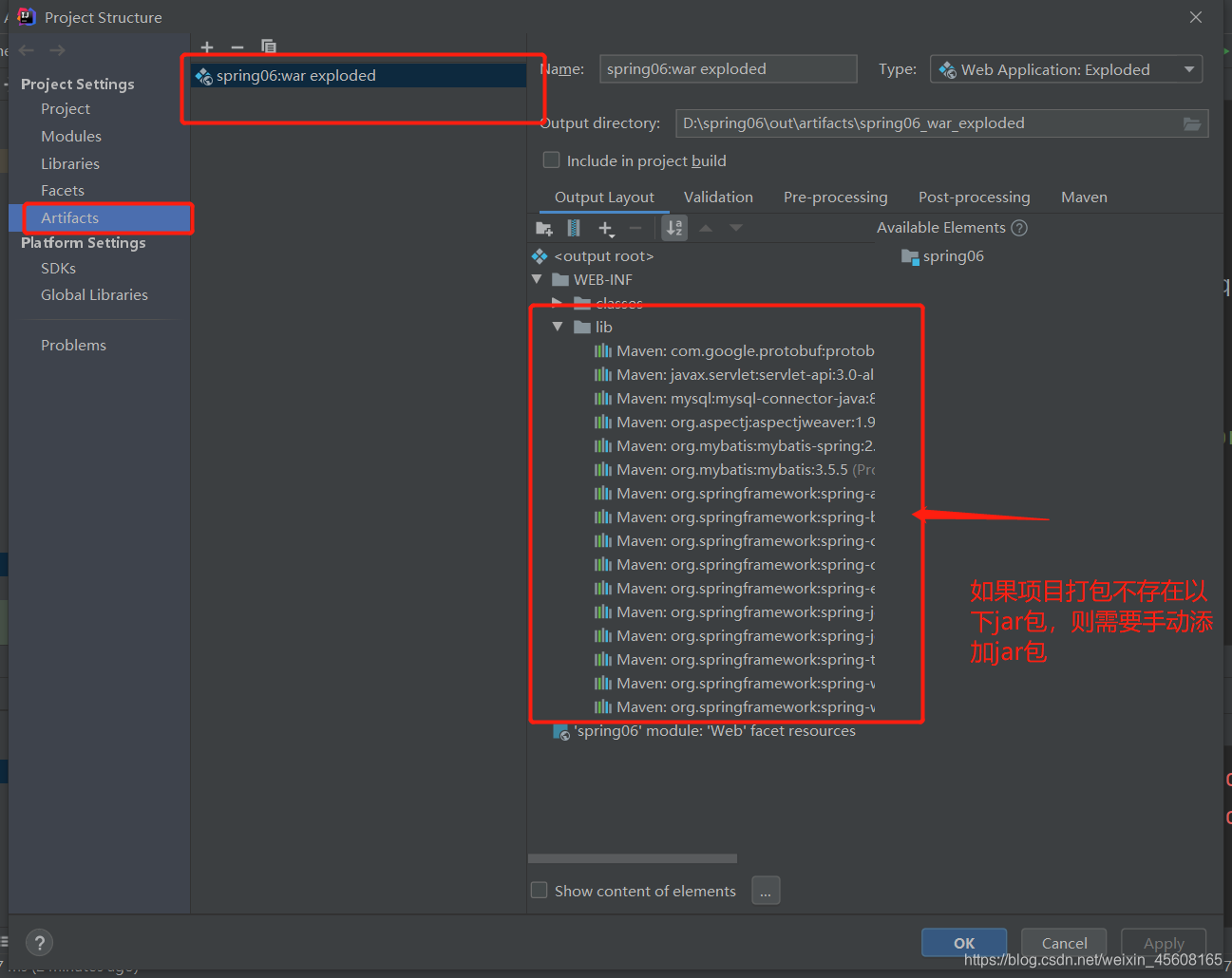The width and height of the screenshot is (1232, 978).
Task: Open help for Available Elements
Action: click(x=1019, y=228)
